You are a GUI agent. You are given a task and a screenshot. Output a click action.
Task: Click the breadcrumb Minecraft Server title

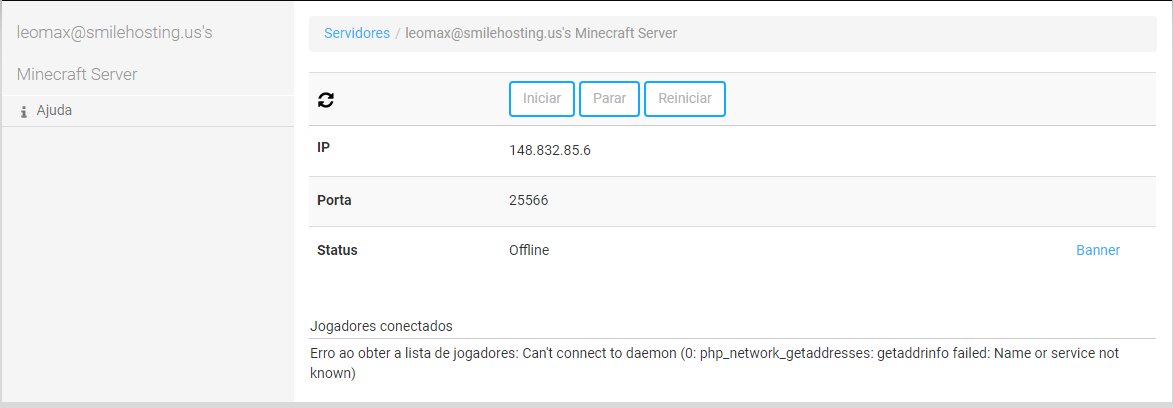[x=541, y=33]
